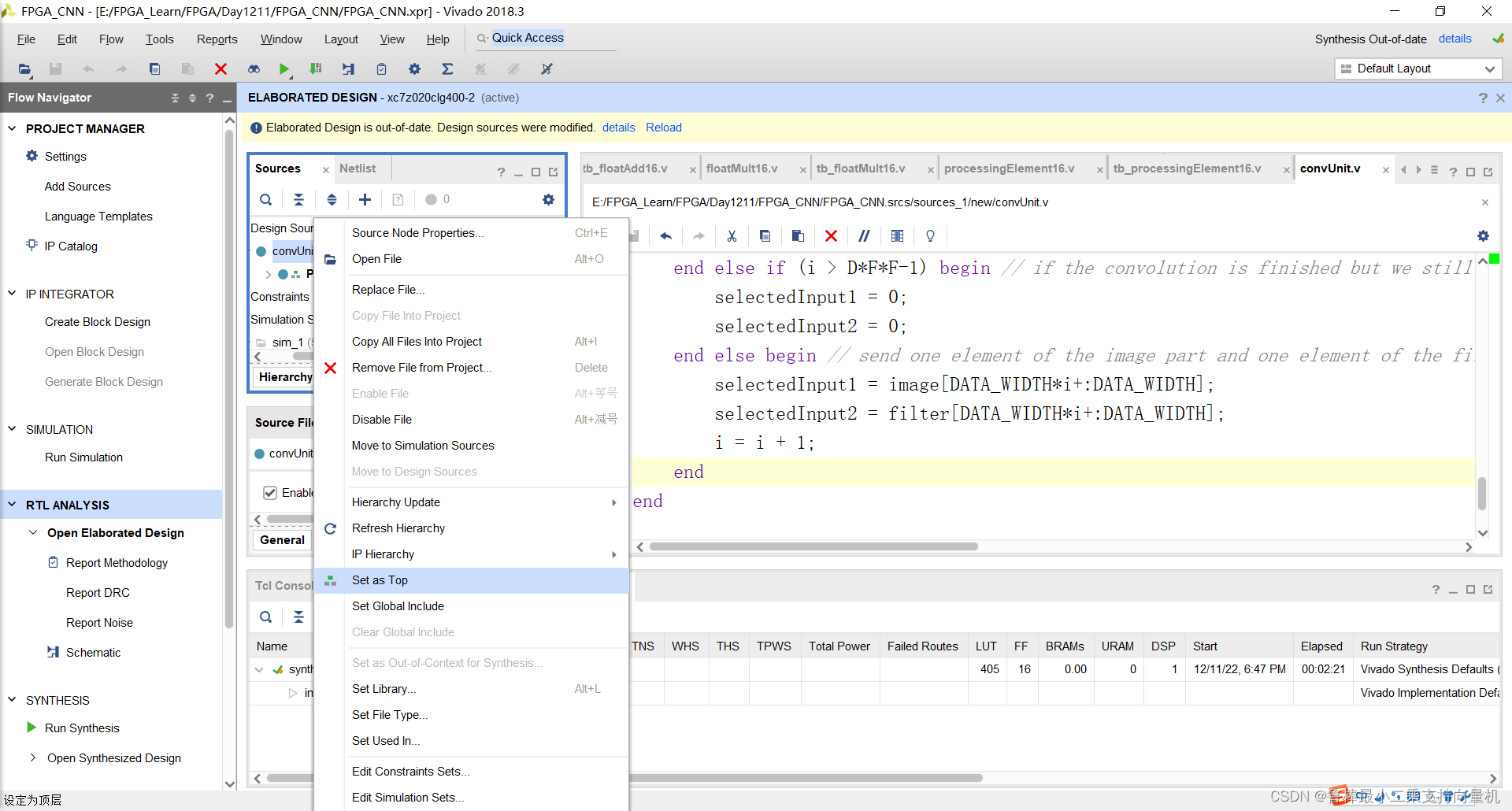
Task: Expand Open Synthesized Design node
Action: click(x=33, y=758)
